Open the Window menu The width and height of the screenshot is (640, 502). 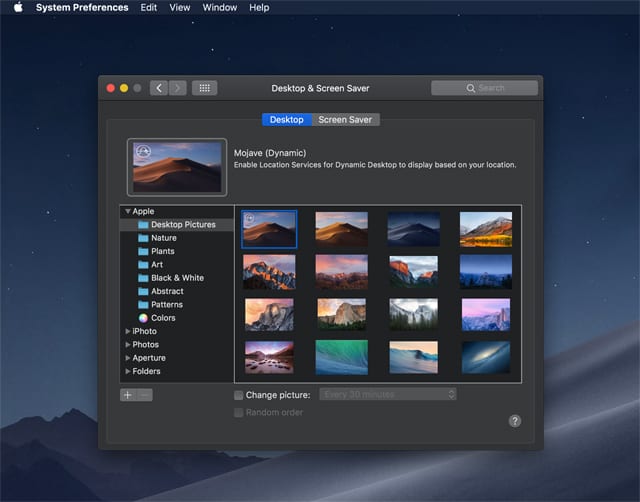[x=219, y=8]
